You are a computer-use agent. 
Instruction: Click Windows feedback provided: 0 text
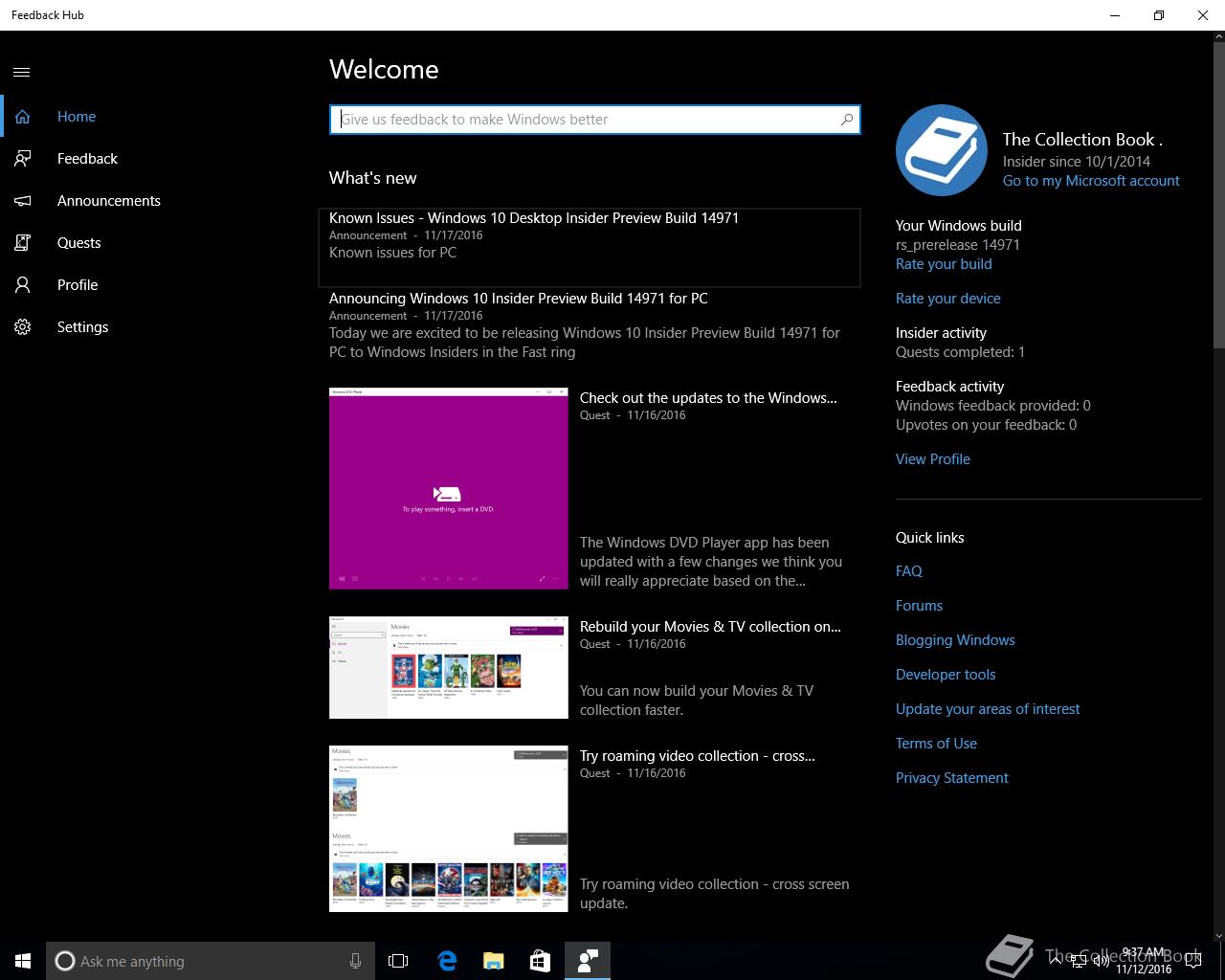coord(993,406)
